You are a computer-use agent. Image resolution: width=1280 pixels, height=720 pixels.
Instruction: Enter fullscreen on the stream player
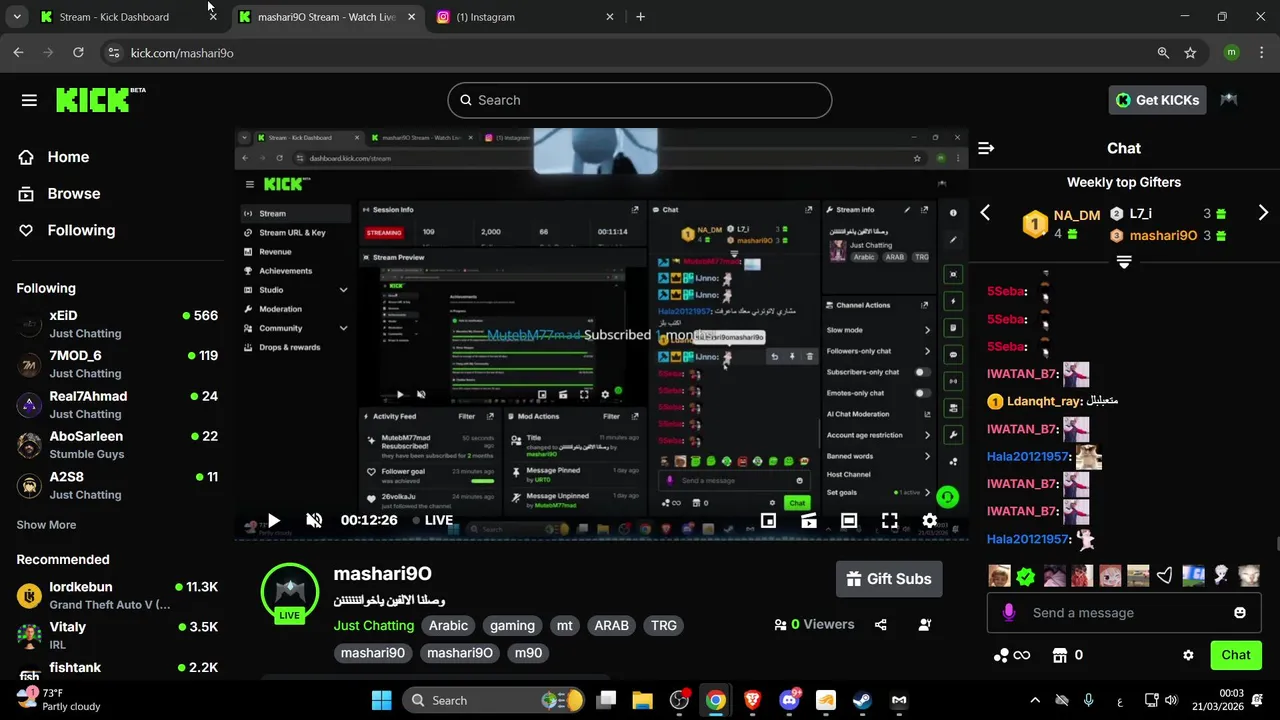(x=889, y=520)
